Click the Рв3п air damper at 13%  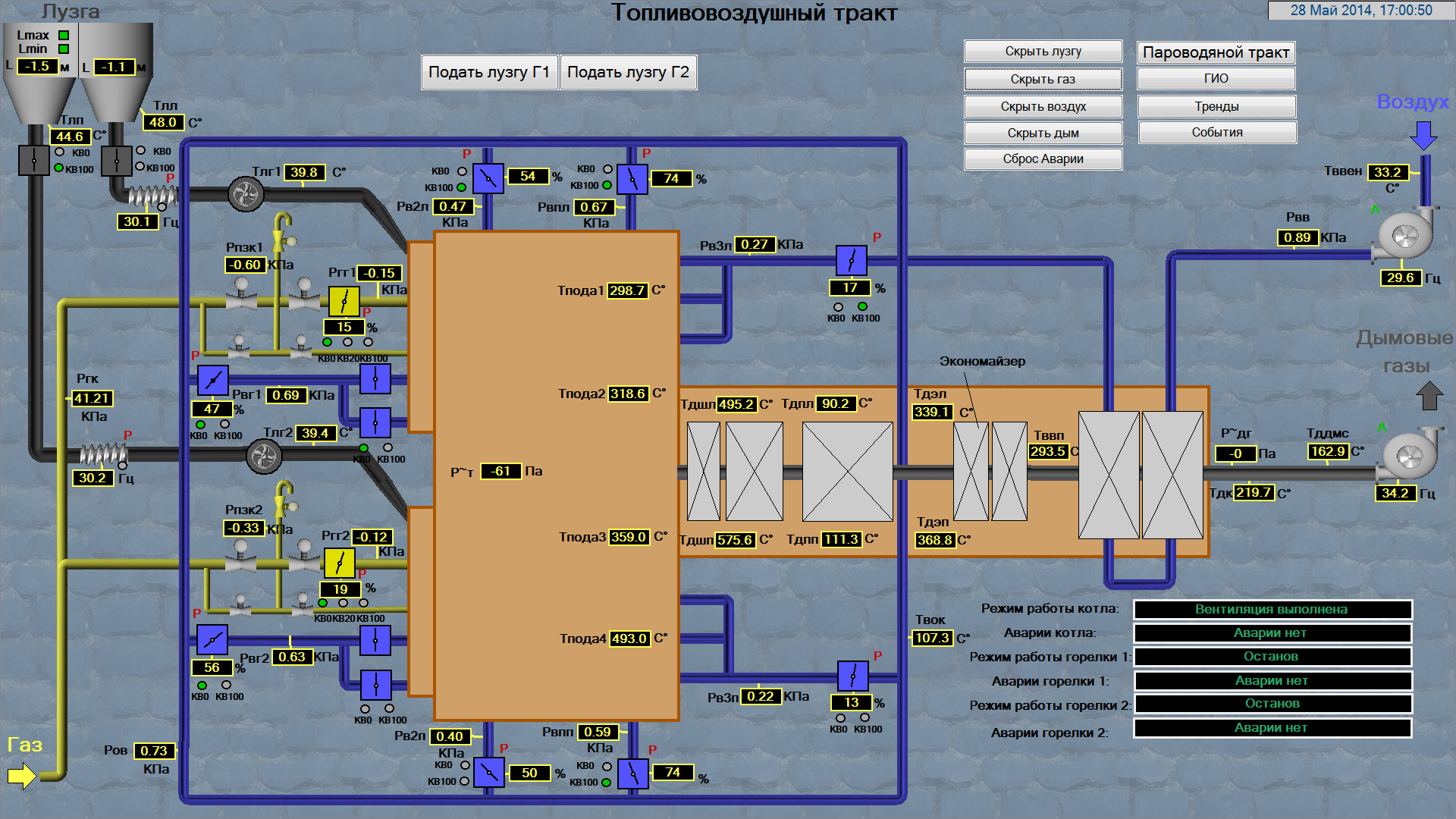pyautogui.click(x=852, y=676)
